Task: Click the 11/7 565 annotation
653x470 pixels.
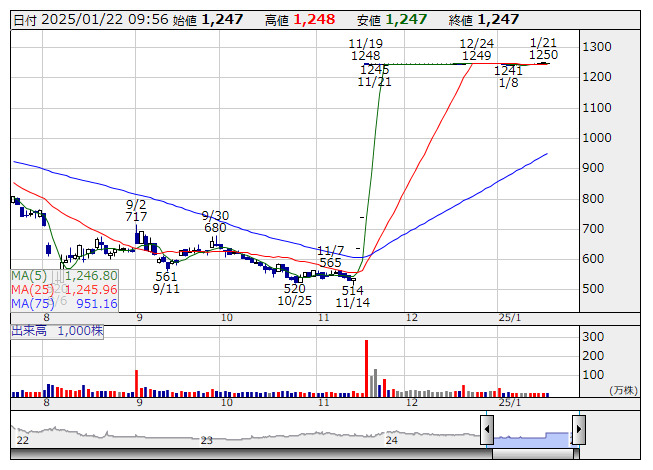Action: (330, 256)
